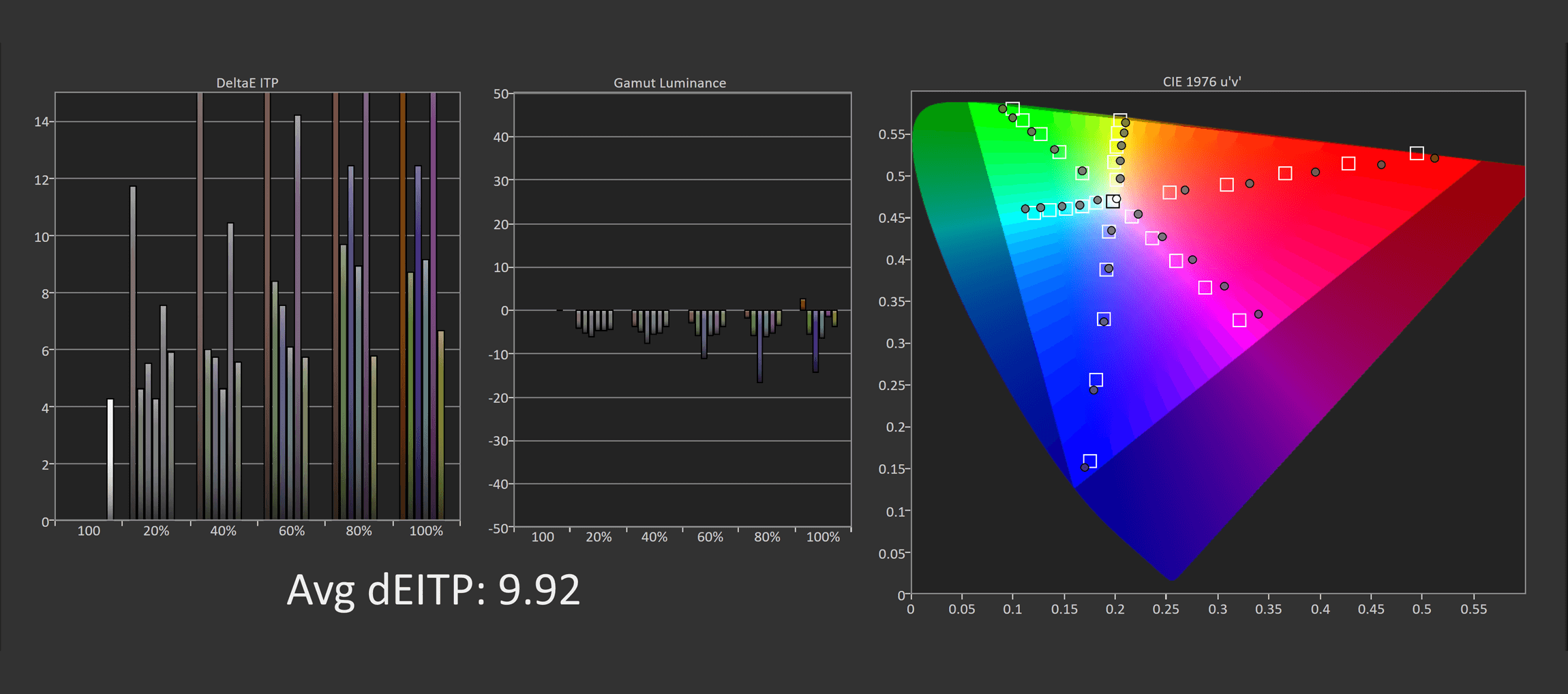Click the orange bar in Gamut Luminance 100% group
The width and height of the screenshot is (1568, 694).
(803, 304)
